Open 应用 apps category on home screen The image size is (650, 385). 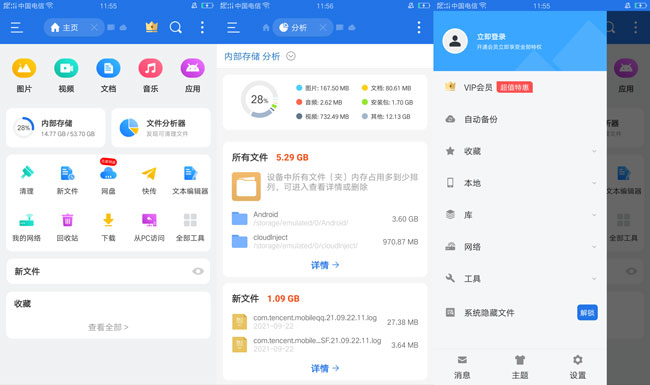pos(193,76)
